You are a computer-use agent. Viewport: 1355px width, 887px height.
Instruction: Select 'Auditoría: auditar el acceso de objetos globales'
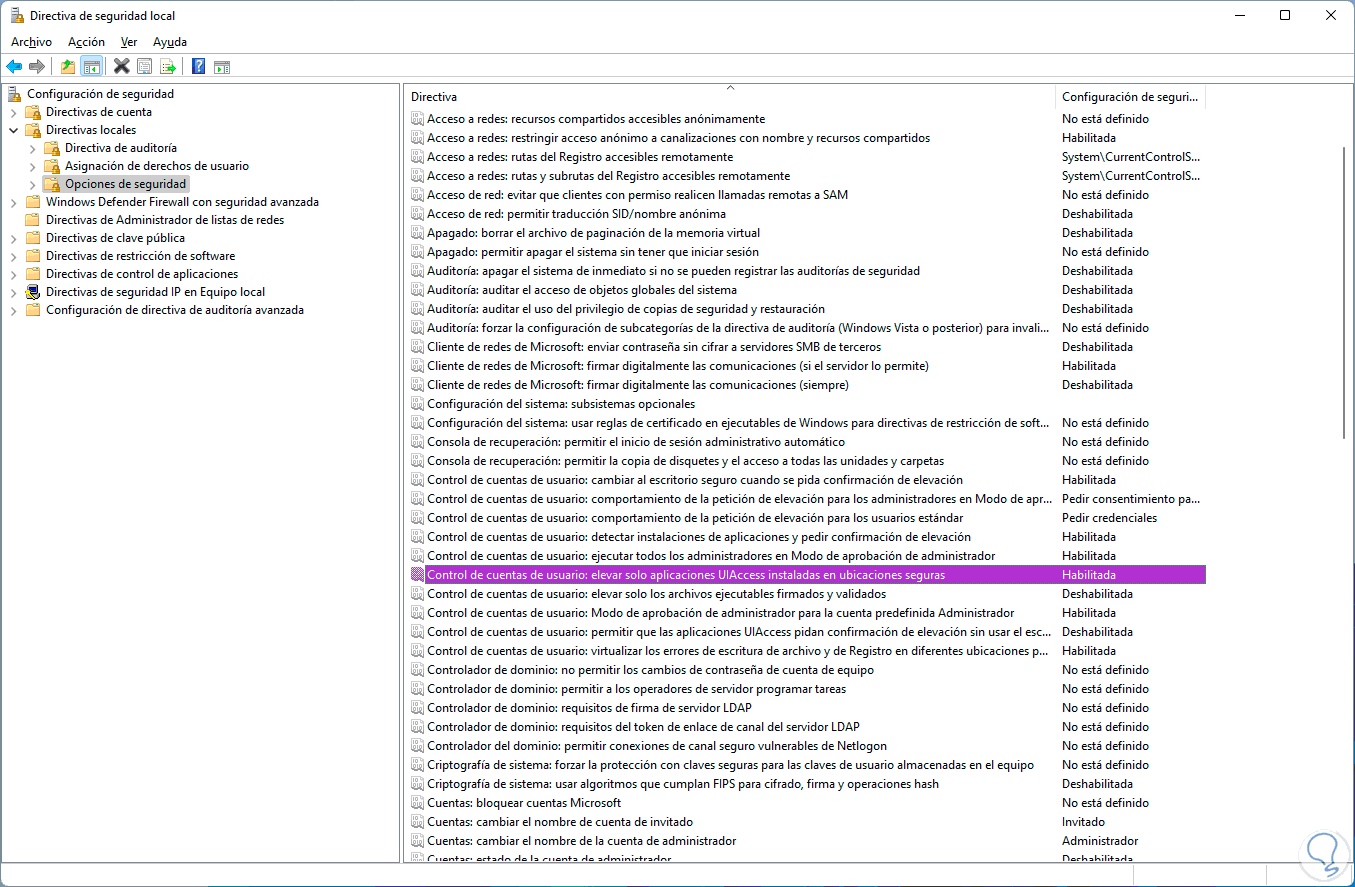click(x=582, y=290)
